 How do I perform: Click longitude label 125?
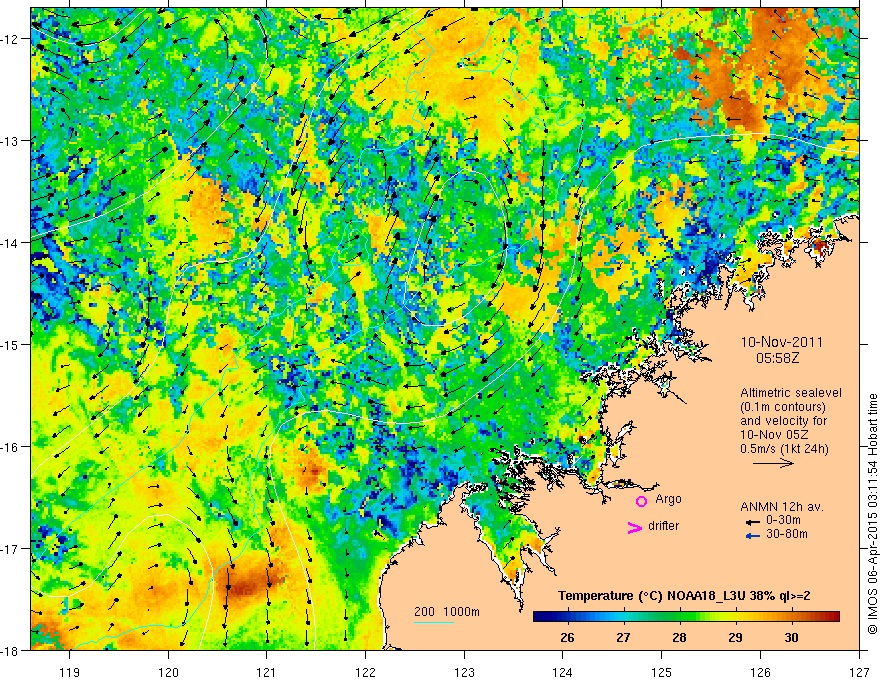point(662,672)
